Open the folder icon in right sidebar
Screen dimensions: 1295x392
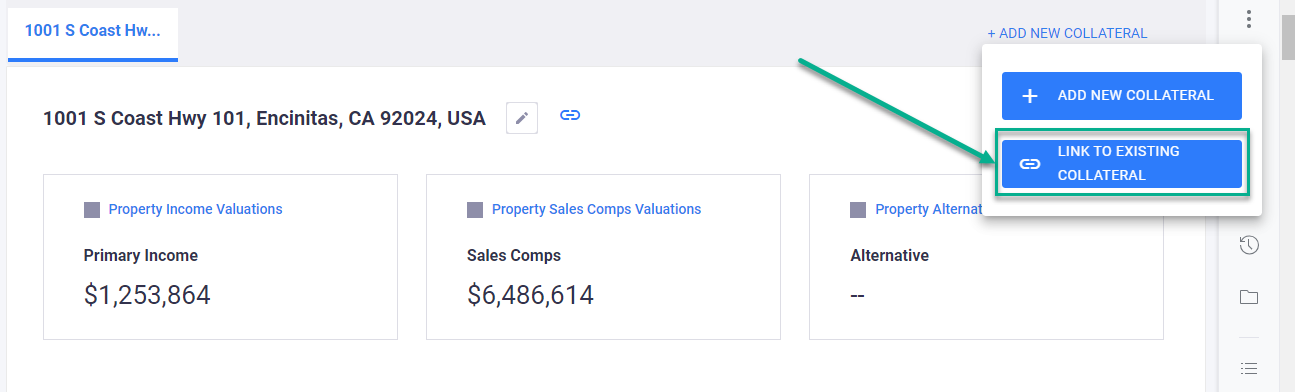[x=1249, y=297]
